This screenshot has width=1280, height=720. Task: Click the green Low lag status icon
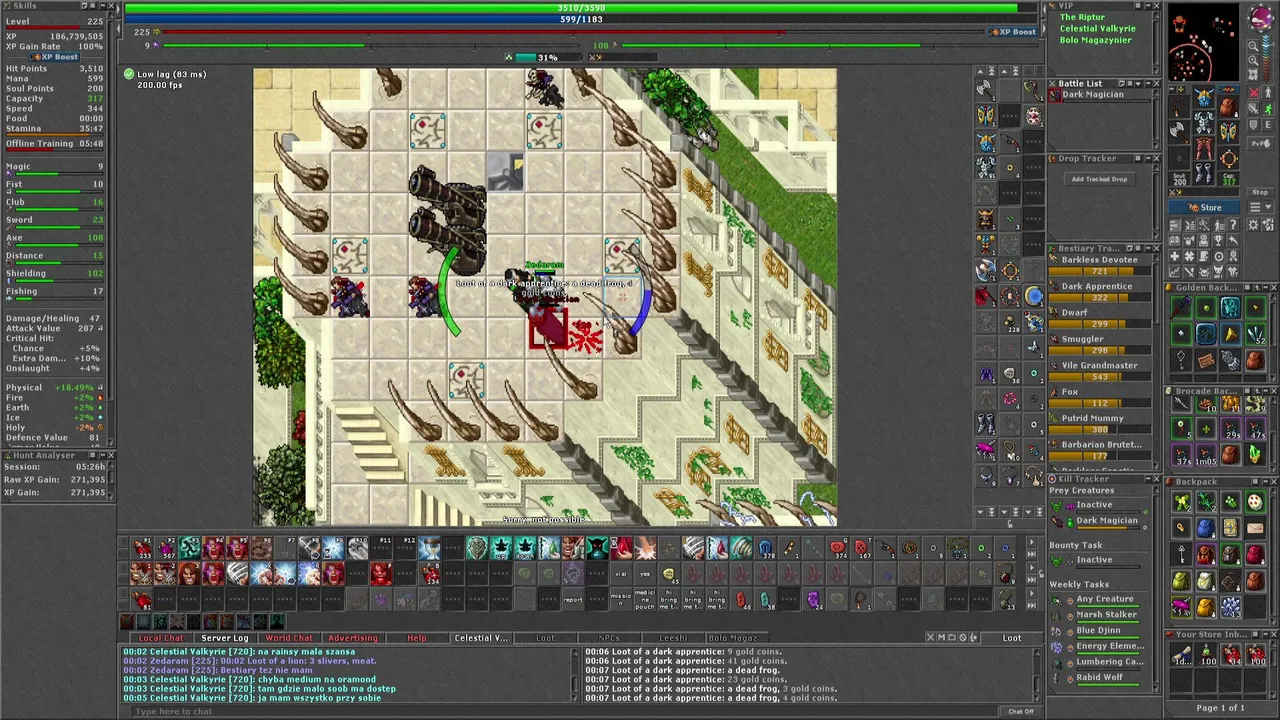[128, 74]
